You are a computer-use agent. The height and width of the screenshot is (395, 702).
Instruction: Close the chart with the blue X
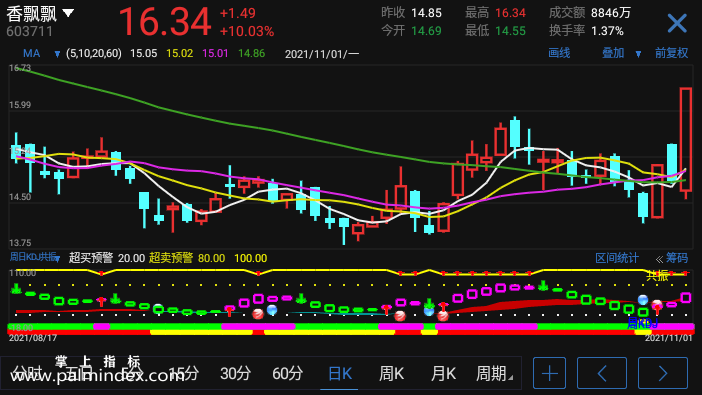676,23
